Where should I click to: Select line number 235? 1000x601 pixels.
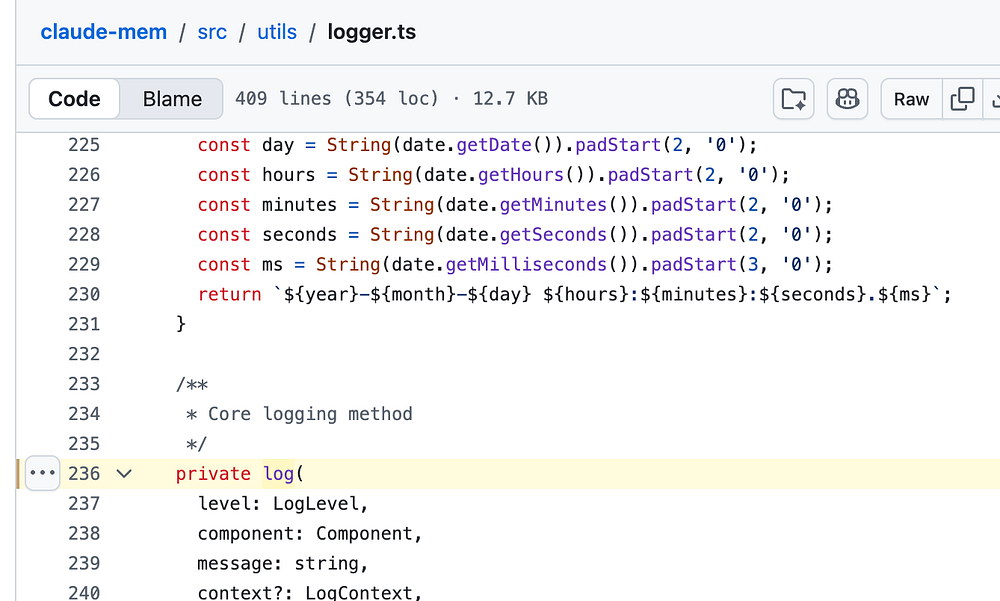pos(84,444)
